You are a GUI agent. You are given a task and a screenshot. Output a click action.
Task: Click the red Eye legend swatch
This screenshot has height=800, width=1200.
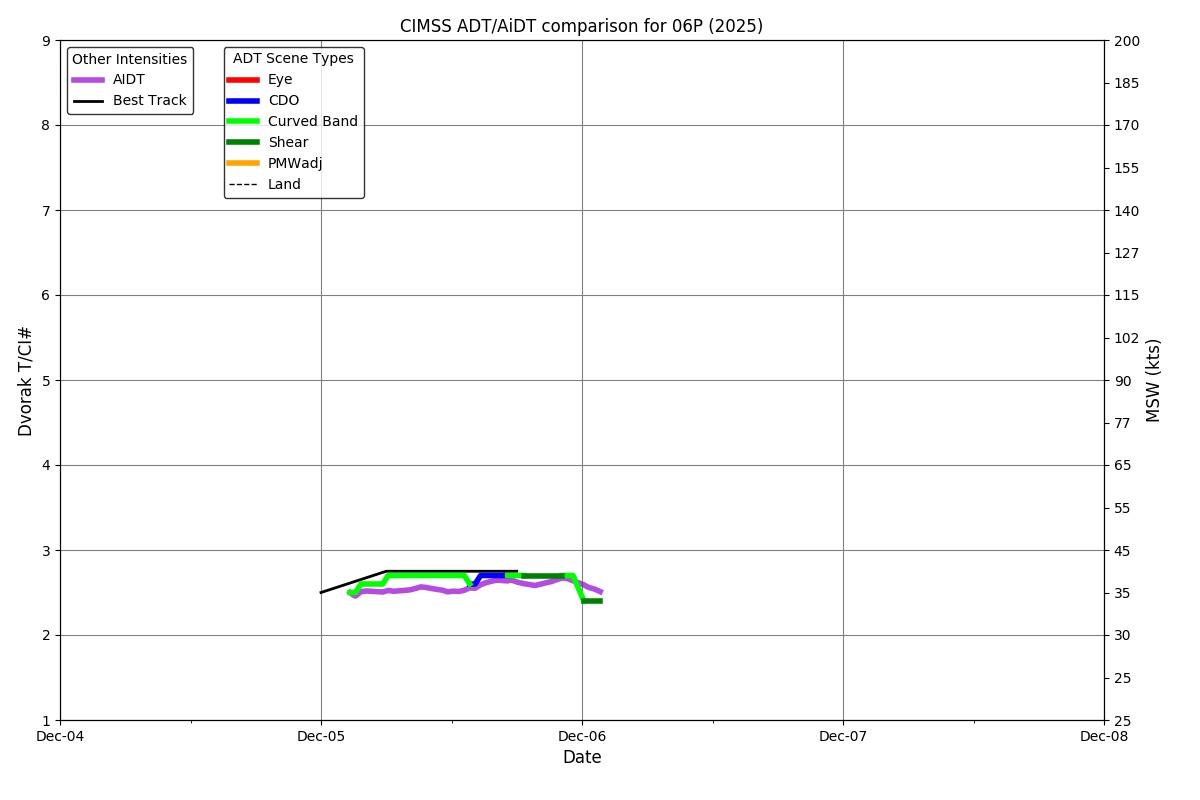[243, 80]
